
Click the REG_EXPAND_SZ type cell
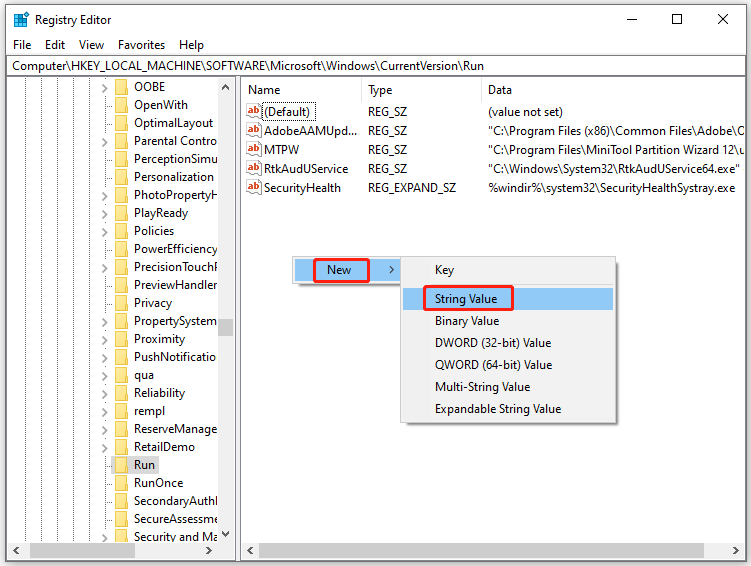(412, 188)
